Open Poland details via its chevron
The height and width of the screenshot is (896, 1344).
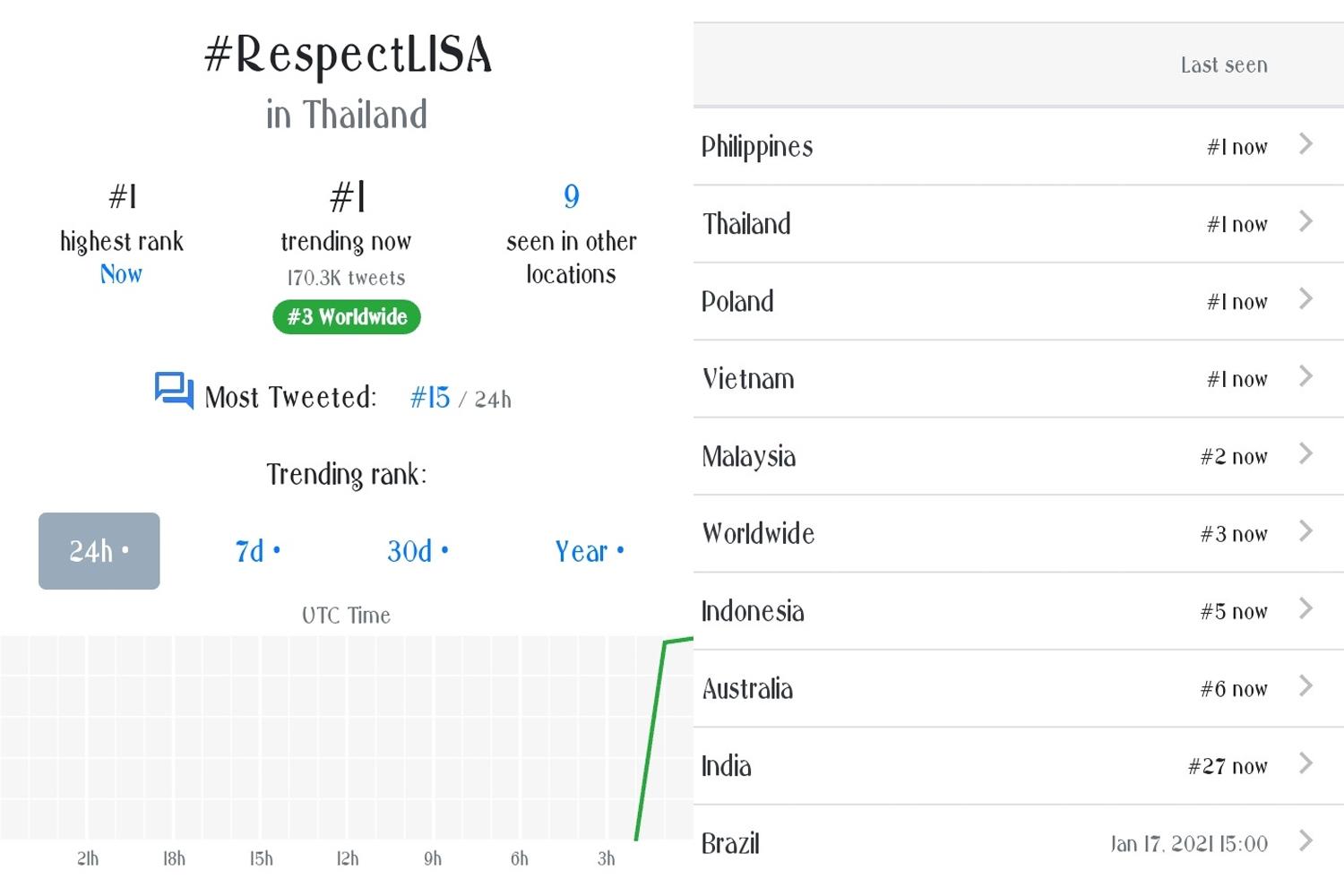pyautogui.click(x=1305, y=299)
